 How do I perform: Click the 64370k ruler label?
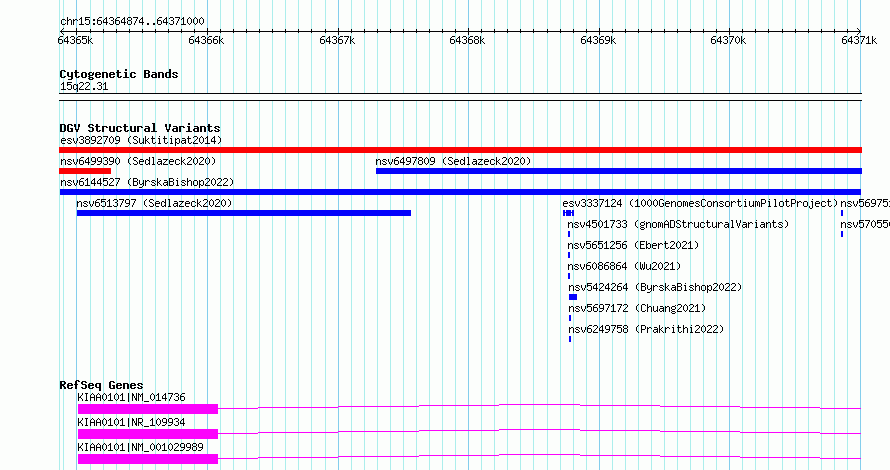click(728, 40)
